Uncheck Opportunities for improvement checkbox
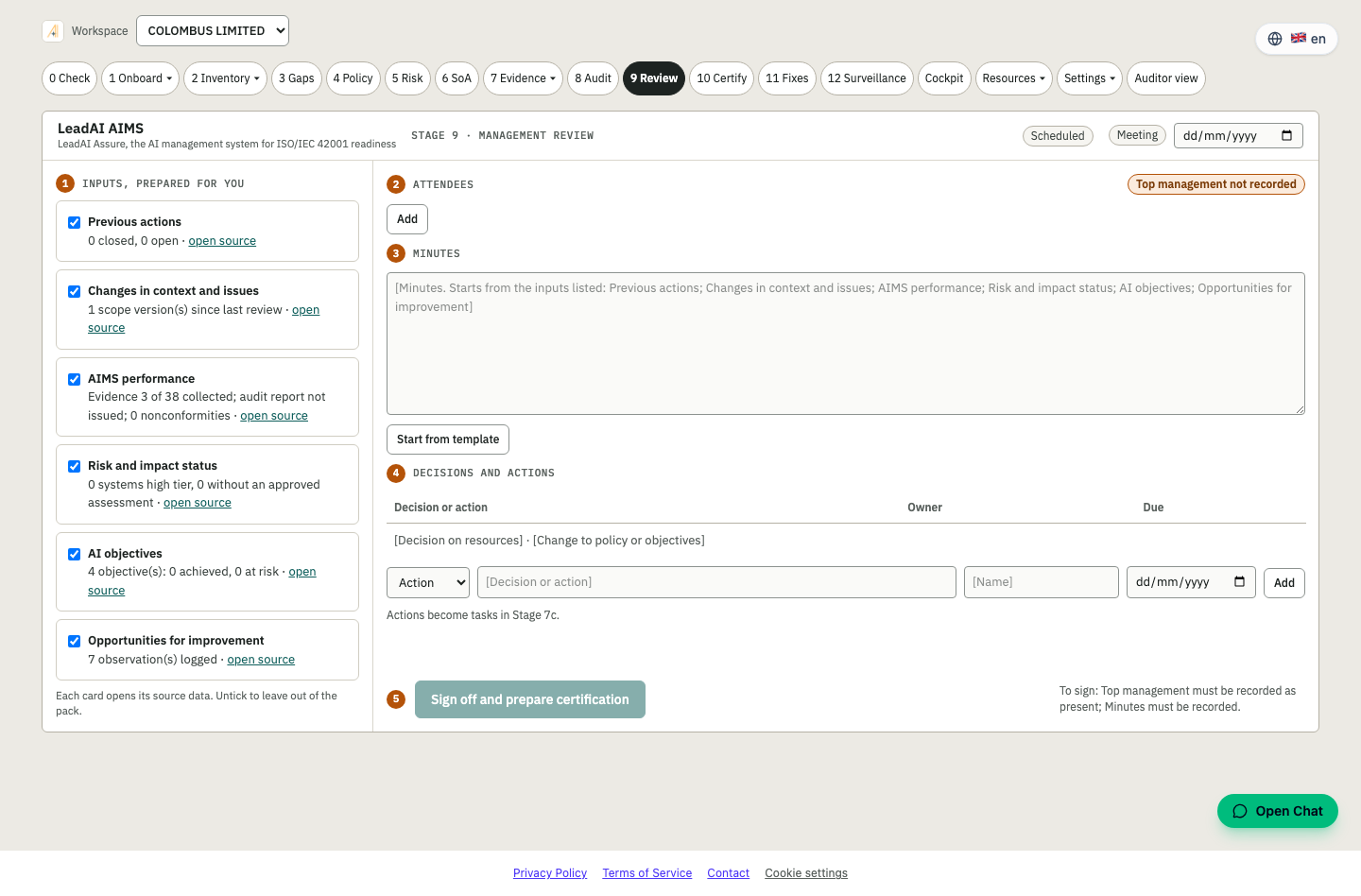1361x896 pixels. tap(74, 641)
